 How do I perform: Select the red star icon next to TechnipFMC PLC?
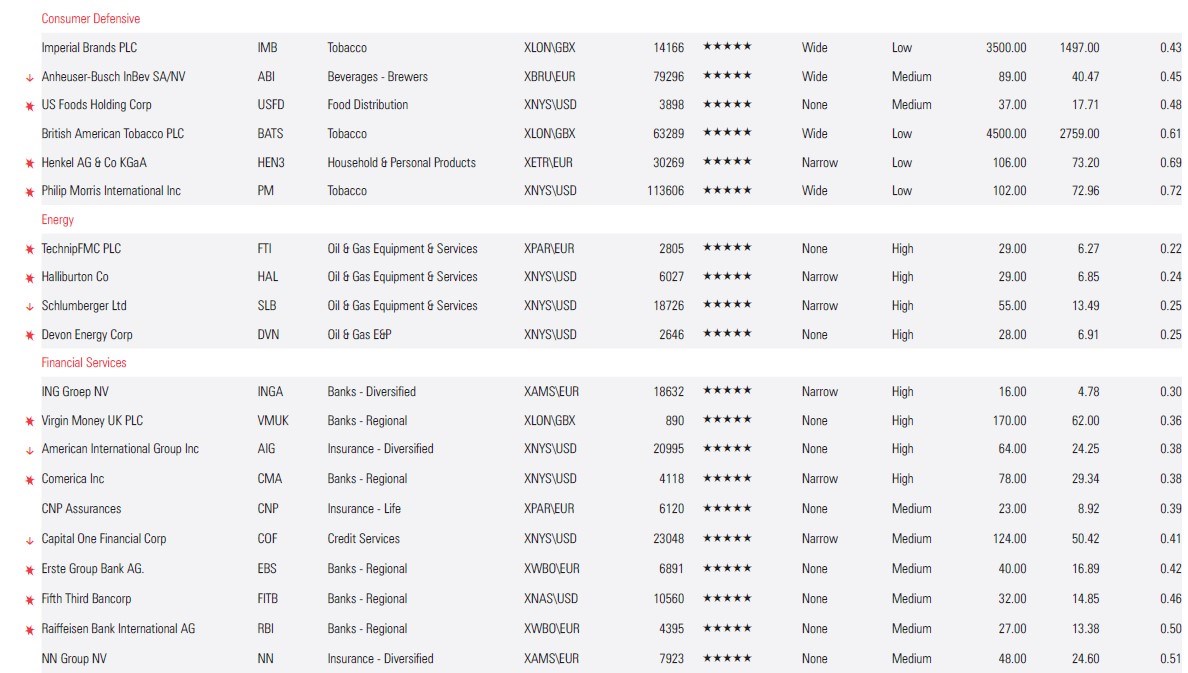point(30,249)
